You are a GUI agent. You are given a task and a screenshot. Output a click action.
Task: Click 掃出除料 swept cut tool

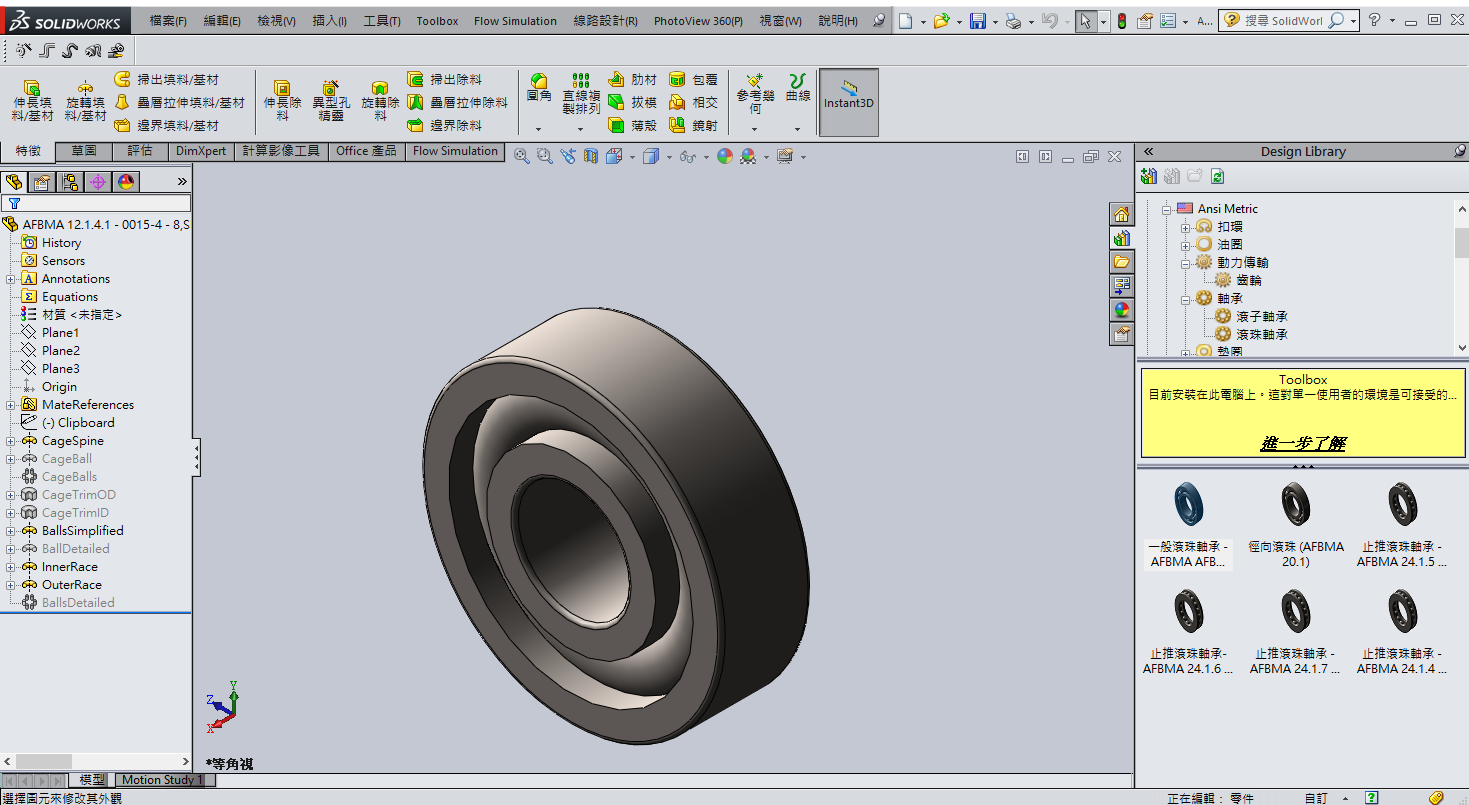click(445, 79)
